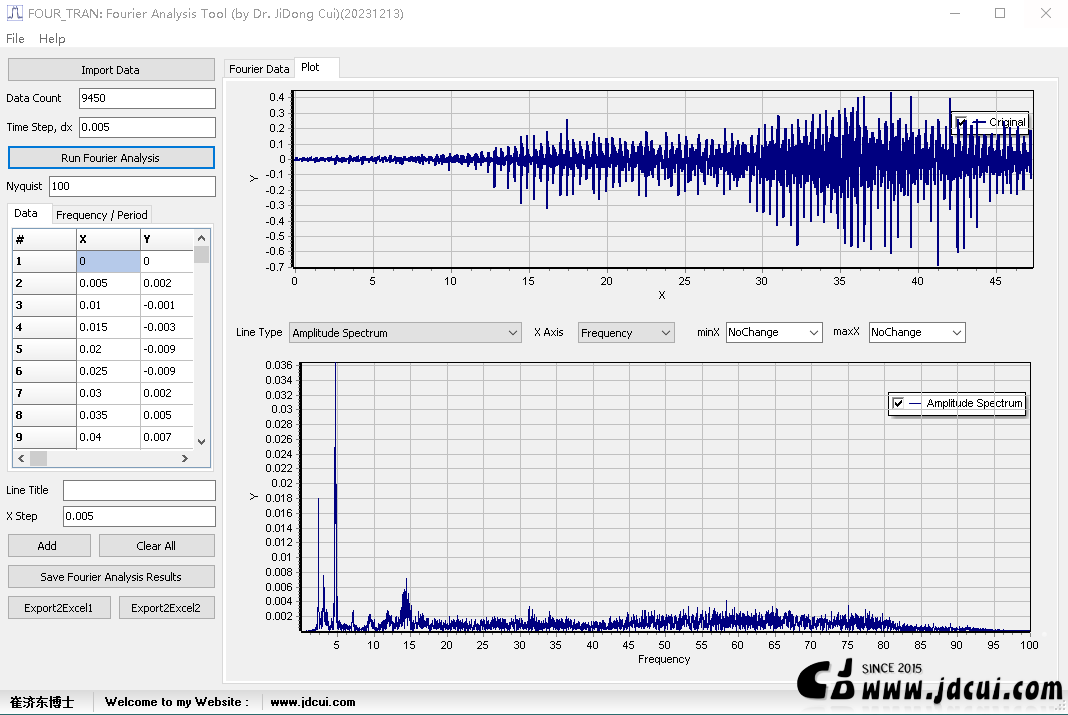
Task: Toggle the Amplitude Spectrum legend checkbox
Action: pyautogui.click(x=898, y=403)
